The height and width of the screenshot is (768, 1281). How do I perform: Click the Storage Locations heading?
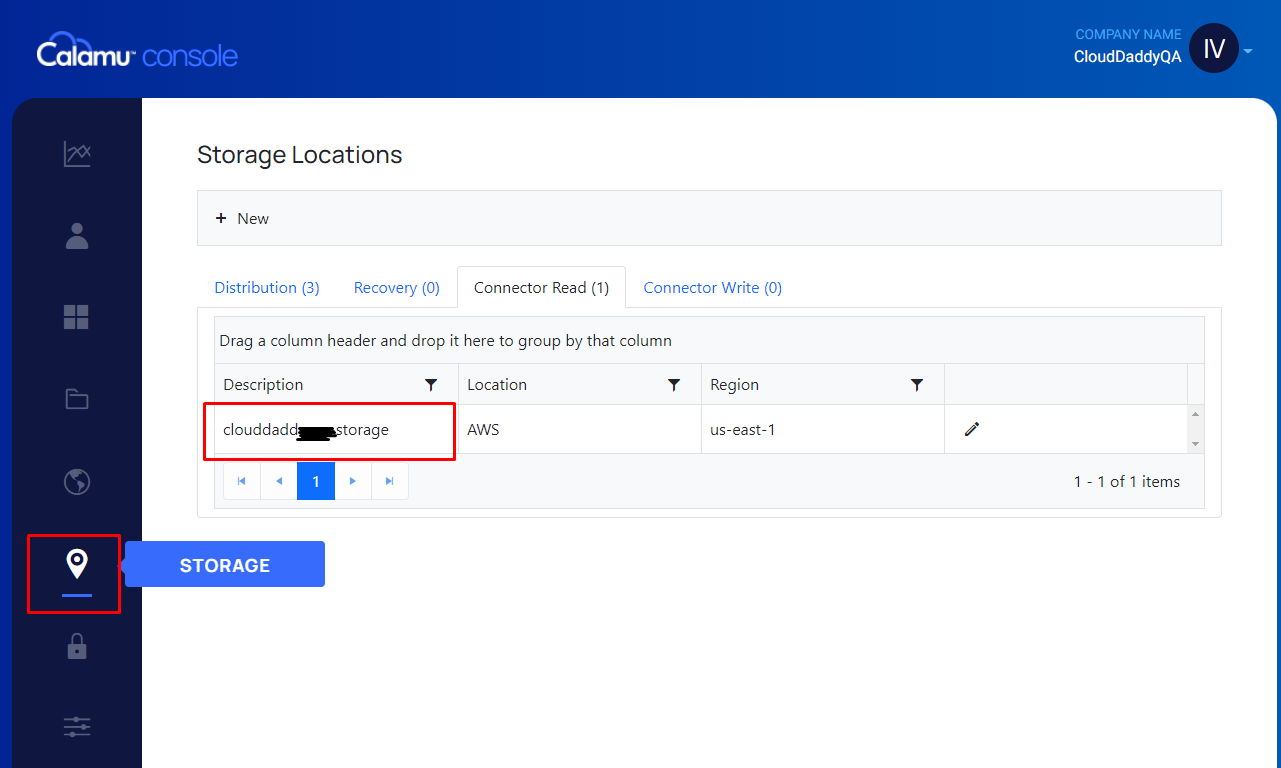coord(300,155)
